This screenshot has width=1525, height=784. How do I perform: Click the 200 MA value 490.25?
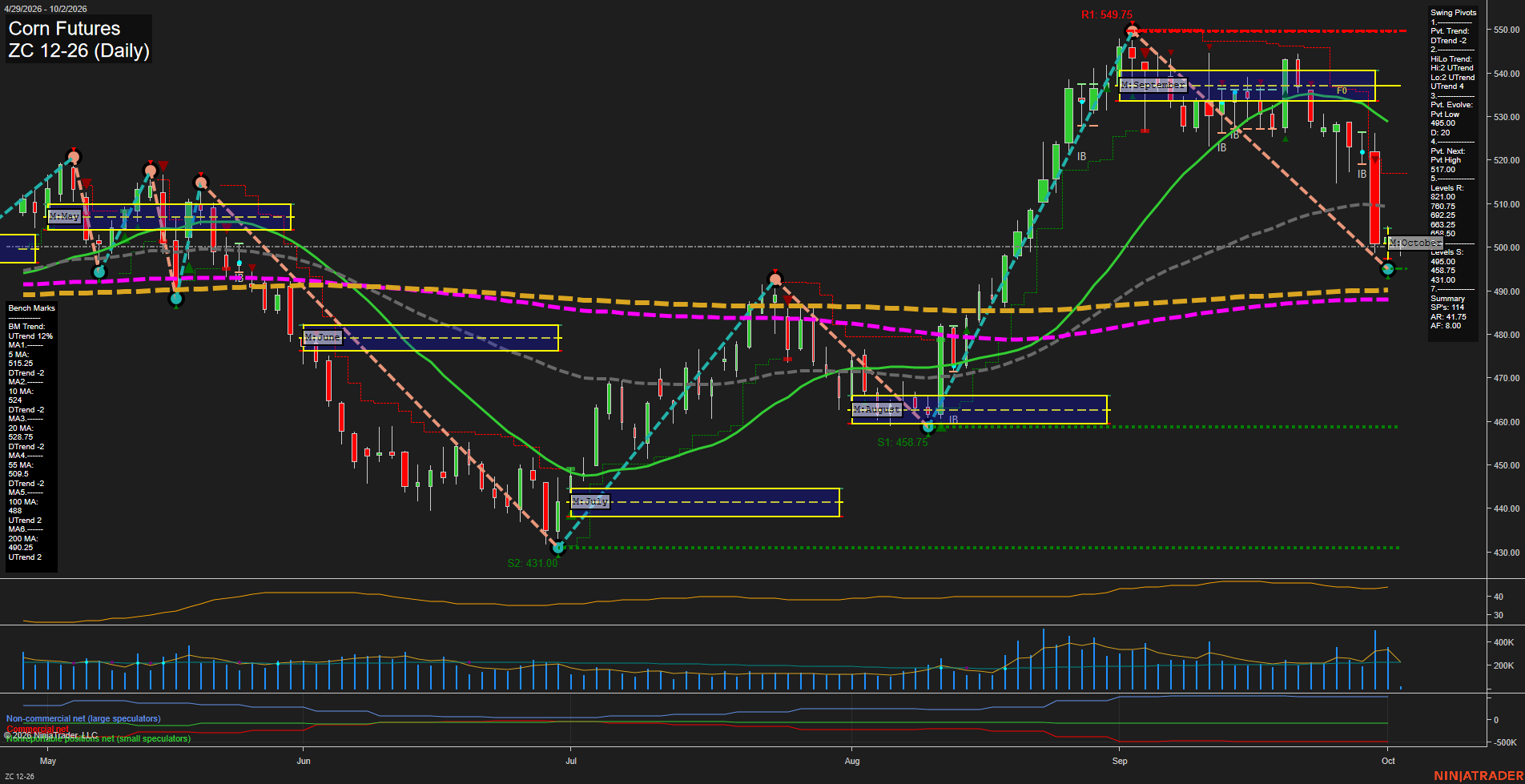coord(20,548)
